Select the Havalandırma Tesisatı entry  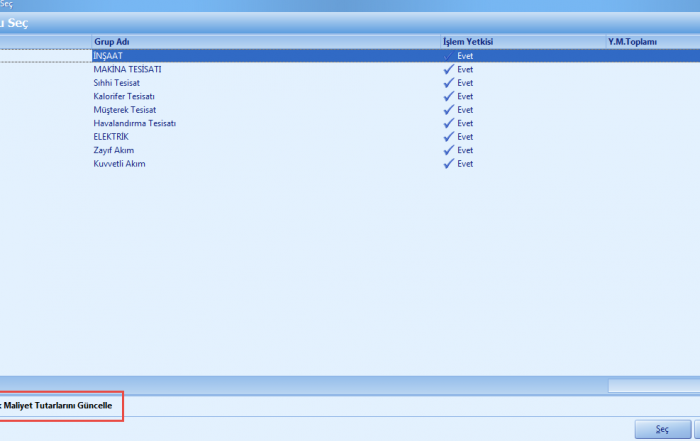(134, 123)
